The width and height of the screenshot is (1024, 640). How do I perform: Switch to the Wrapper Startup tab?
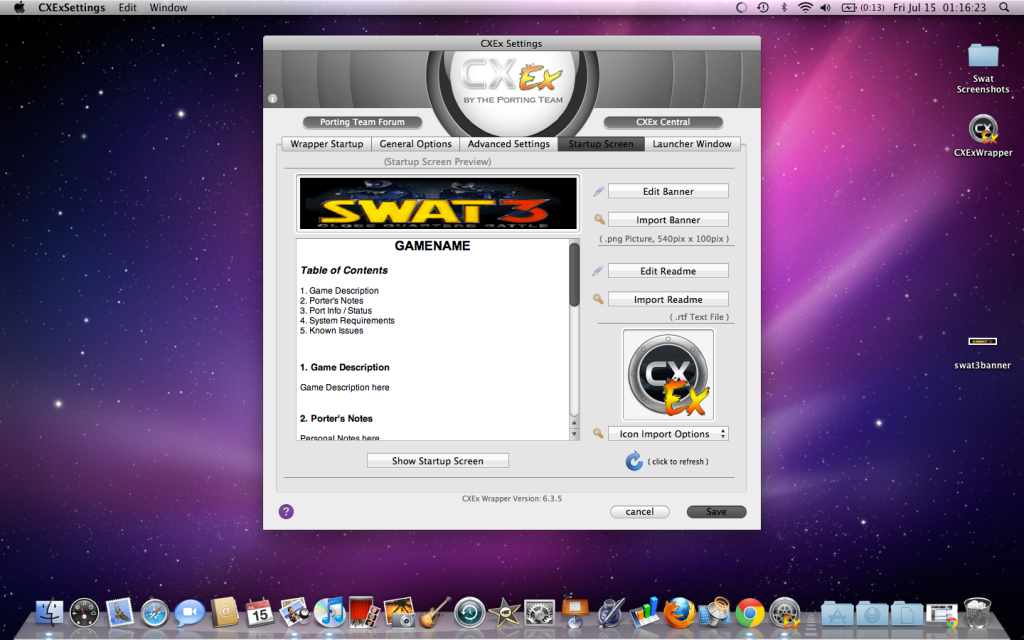click(327, 144)
